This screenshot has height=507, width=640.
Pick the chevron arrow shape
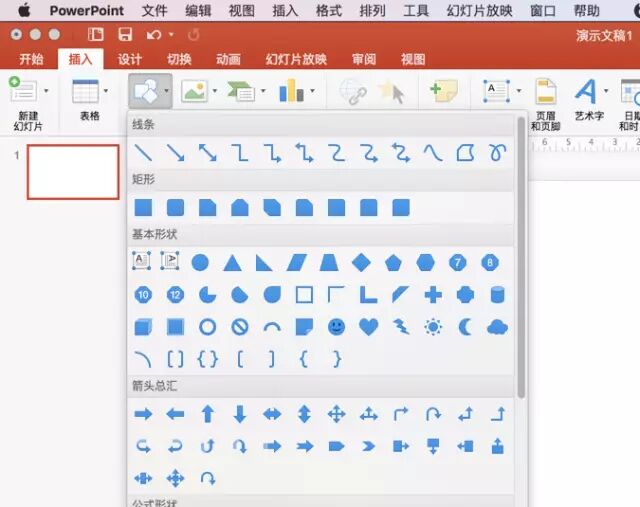[369, 447]
